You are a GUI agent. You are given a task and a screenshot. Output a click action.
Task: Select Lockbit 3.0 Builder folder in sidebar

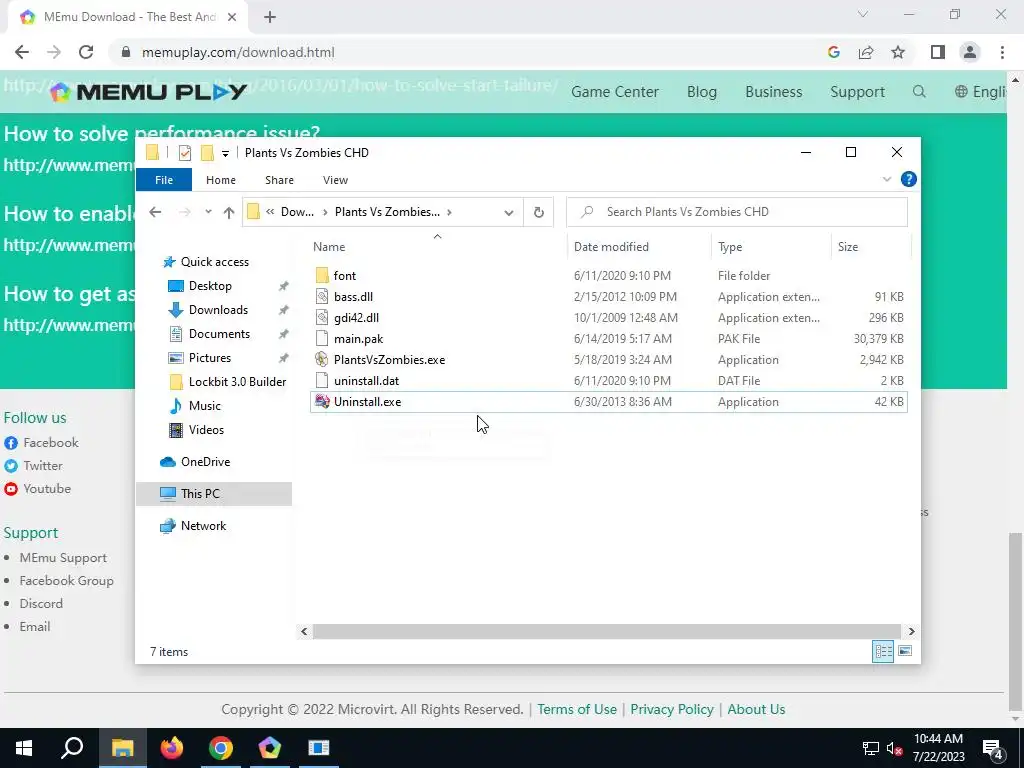click(237, 382)
